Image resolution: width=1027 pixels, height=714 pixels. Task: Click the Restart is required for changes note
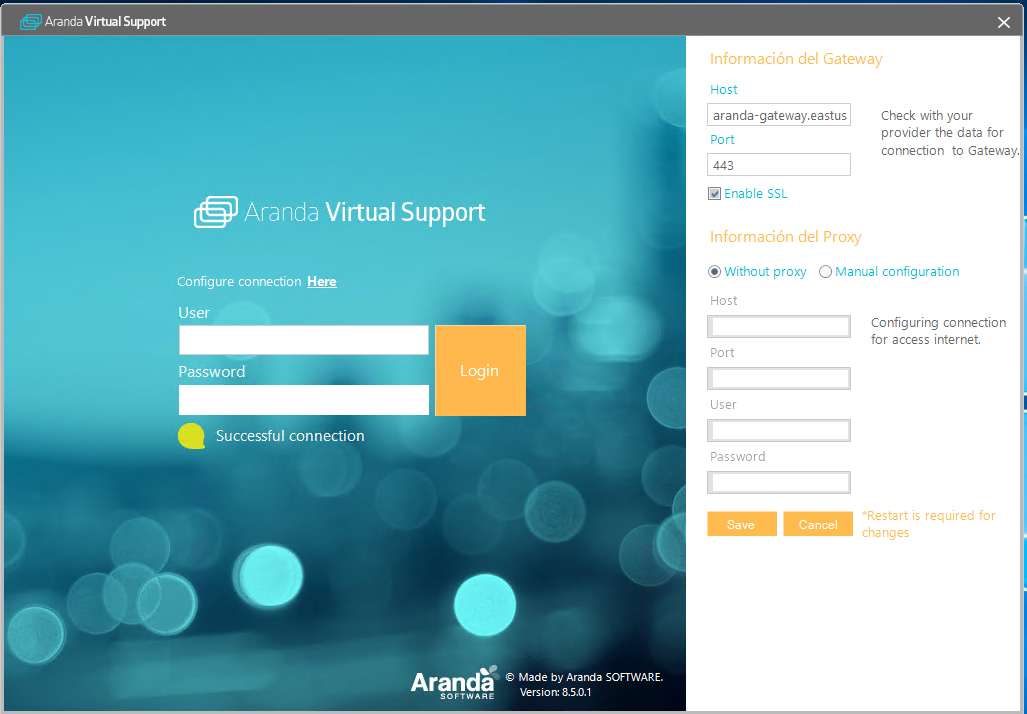pos(929,524)
